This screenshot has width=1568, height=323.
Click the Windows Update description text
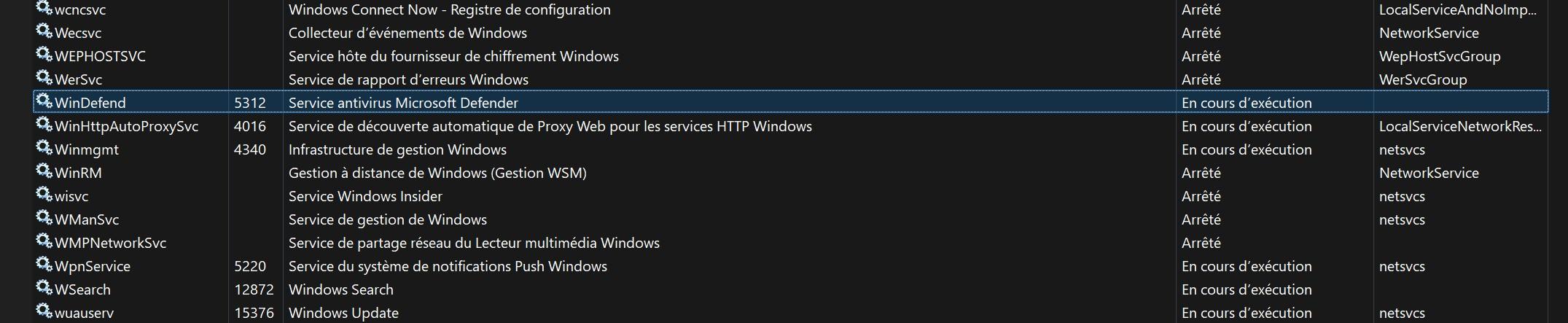pyautogui.click(x=343, y=313)
